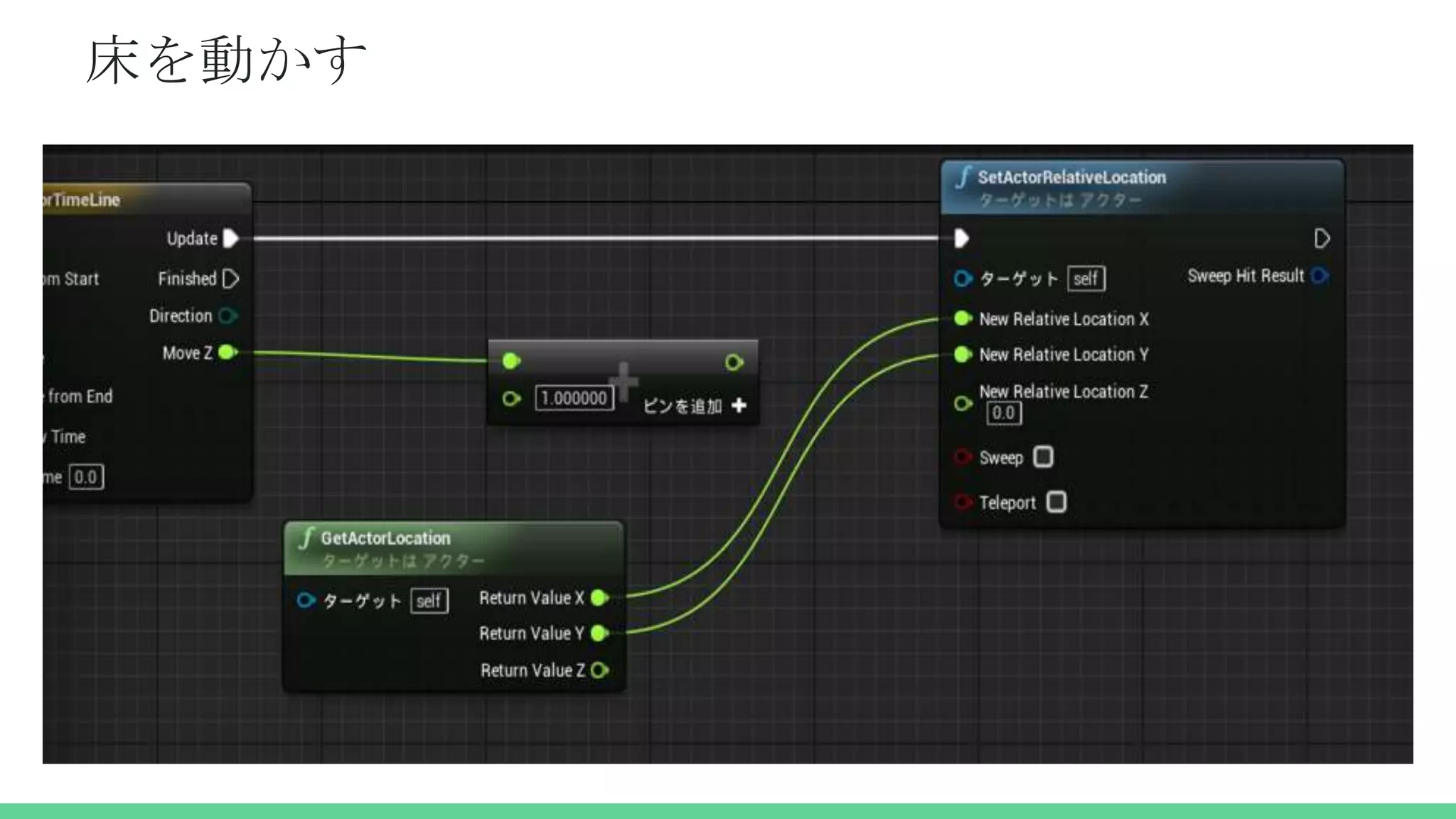This screenshot has height=819, width=1456.
Task: Click SetActorRelativeLocation input execution pin
Action: pos(961,238)
